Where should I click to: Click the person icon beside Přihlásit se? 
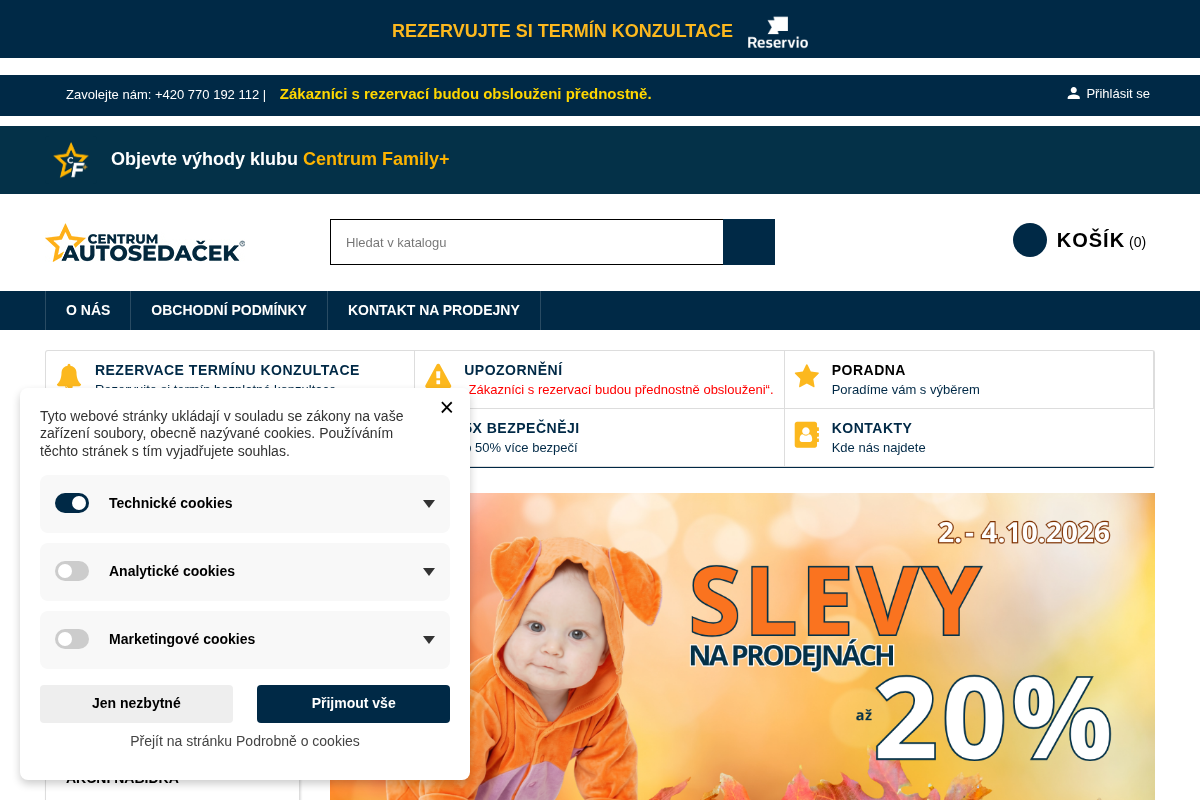1074,93
